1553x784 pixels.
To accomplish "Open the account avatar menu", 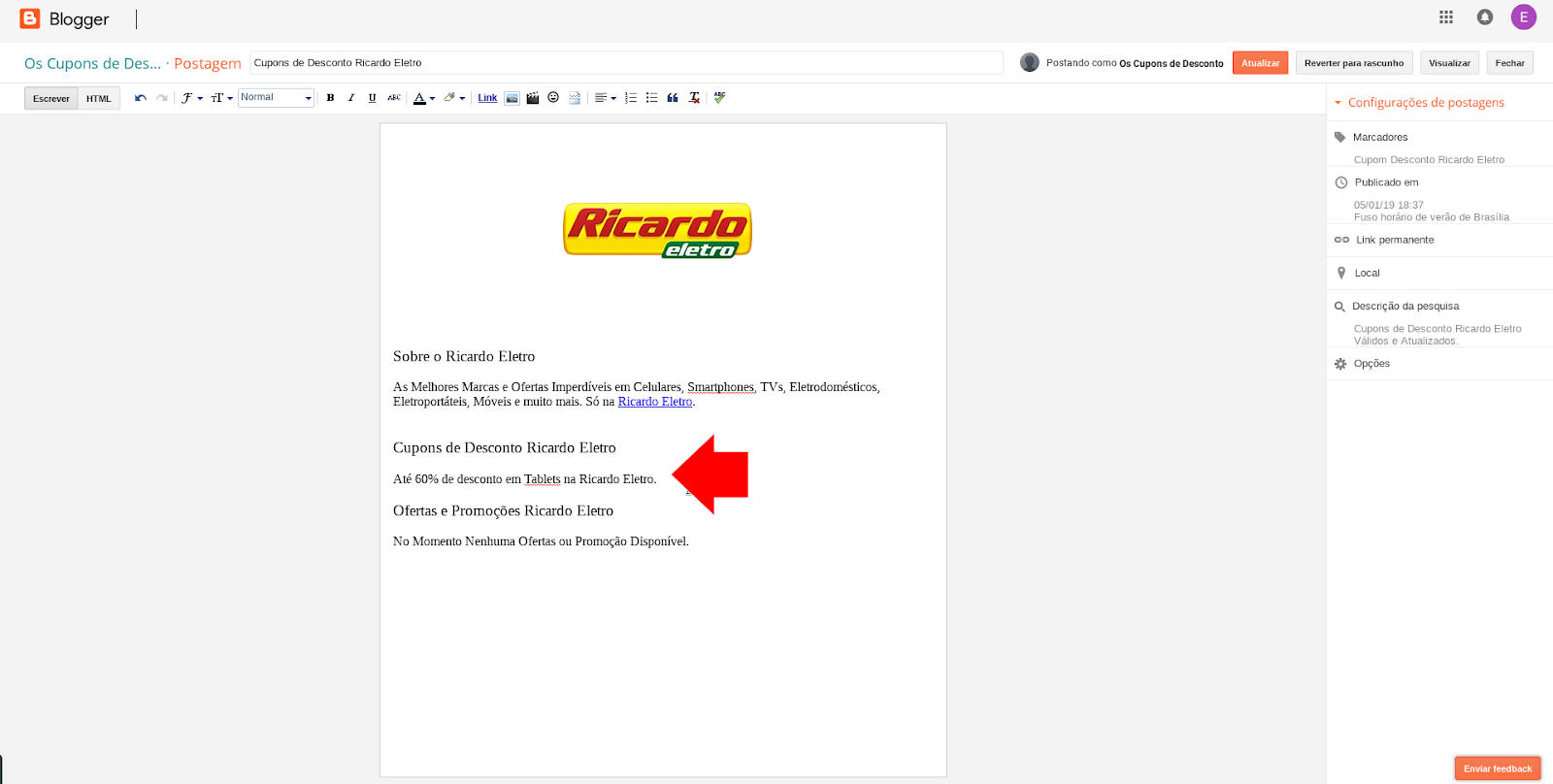I will pyautogui.click(x=1524, y=16).
